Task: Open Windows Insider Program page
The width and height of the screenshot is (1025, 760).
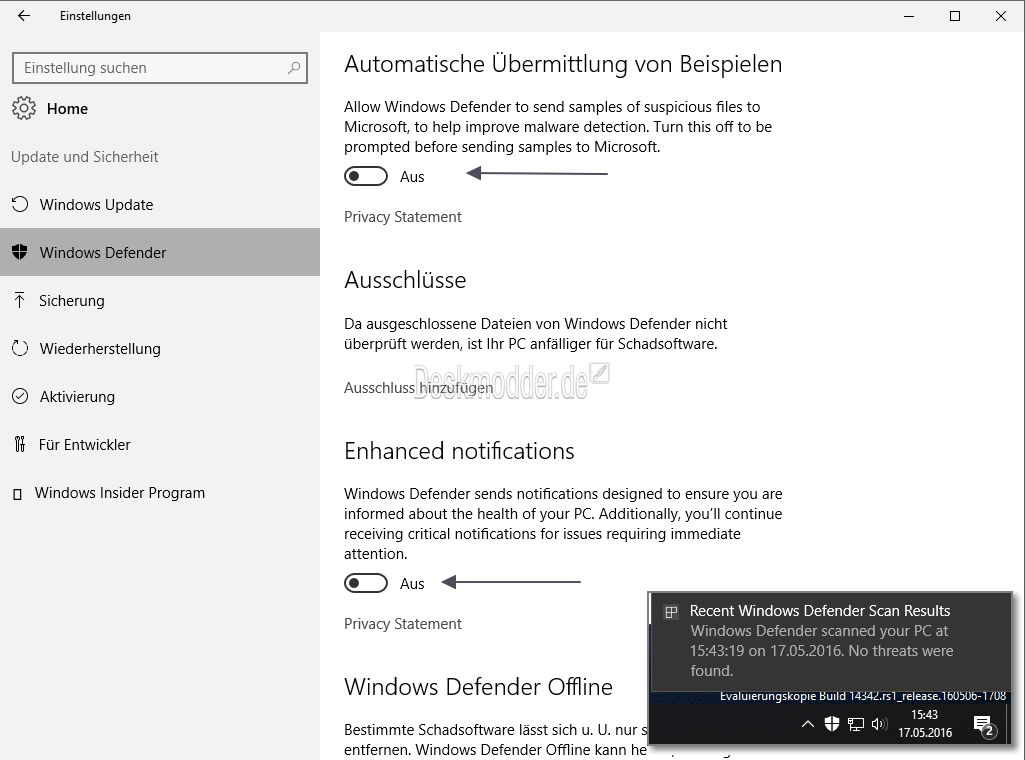Action: (x=160, y=493)
